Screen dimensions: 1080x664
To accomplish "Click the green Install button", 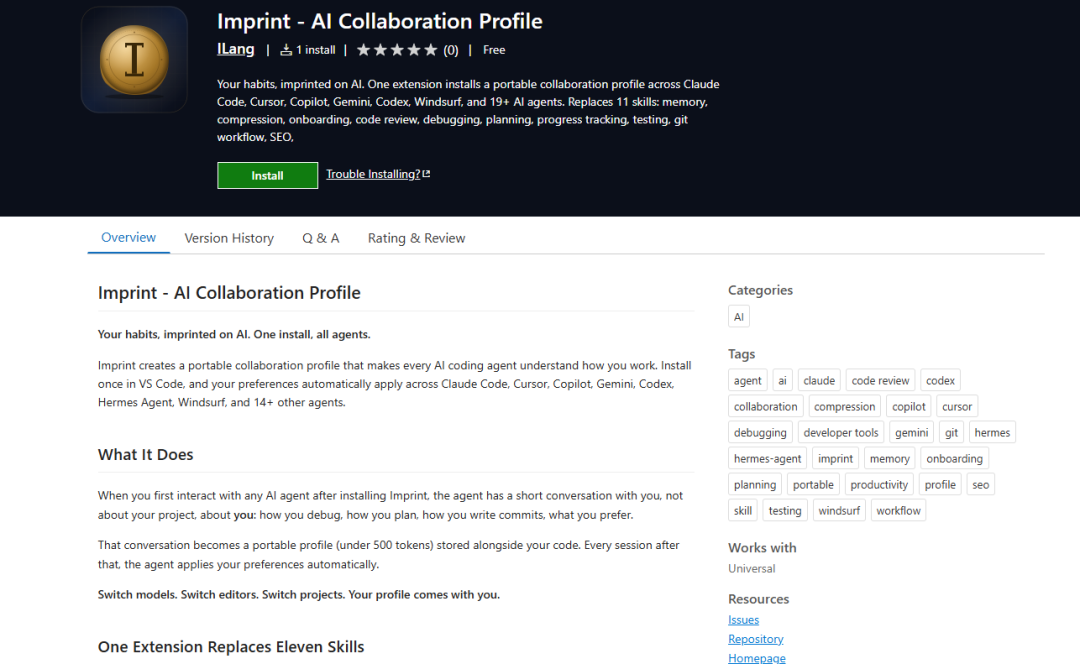I will [x=267, y=176].
